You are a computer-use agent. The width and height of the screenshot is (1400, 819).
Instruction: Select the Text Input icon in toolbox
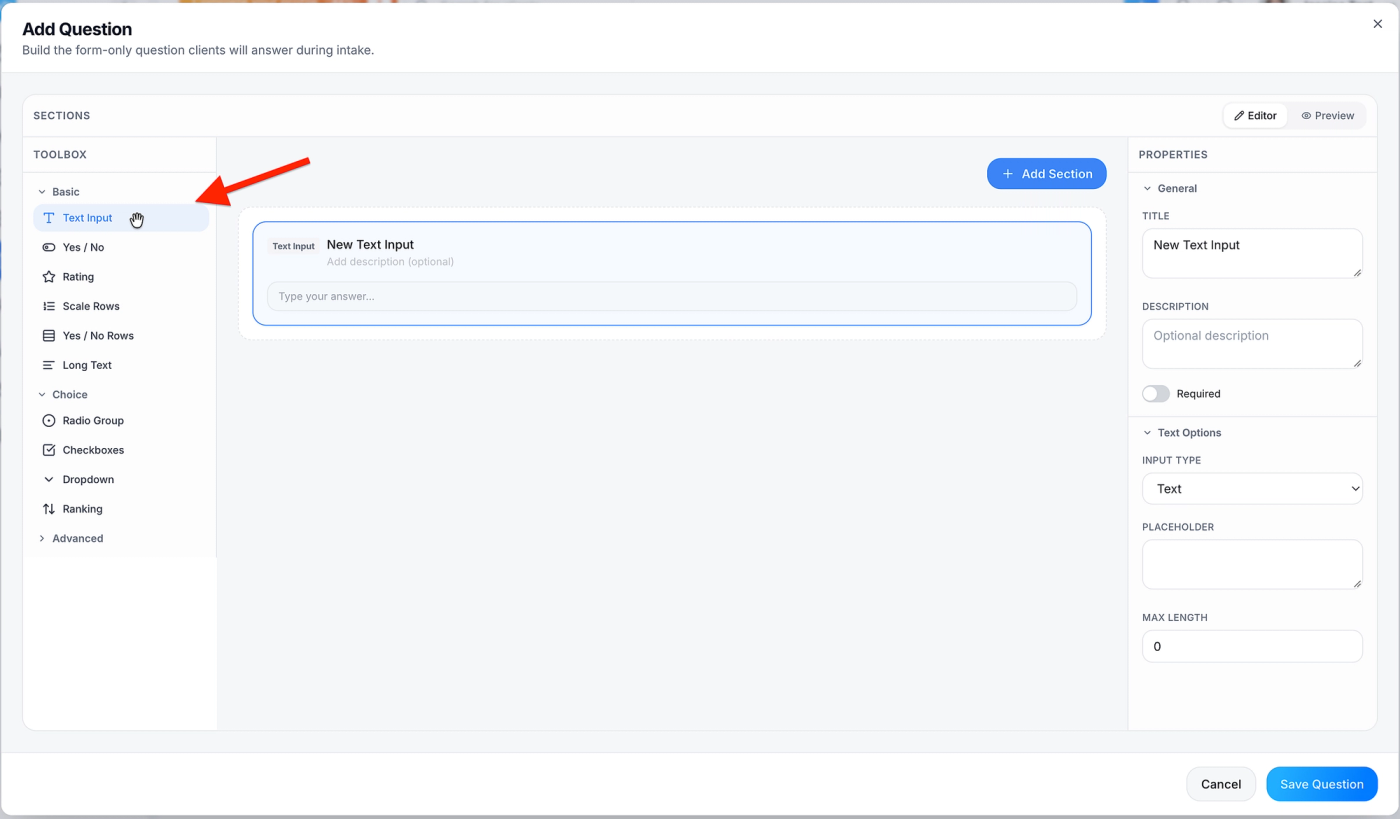click(x=49, y=218)
